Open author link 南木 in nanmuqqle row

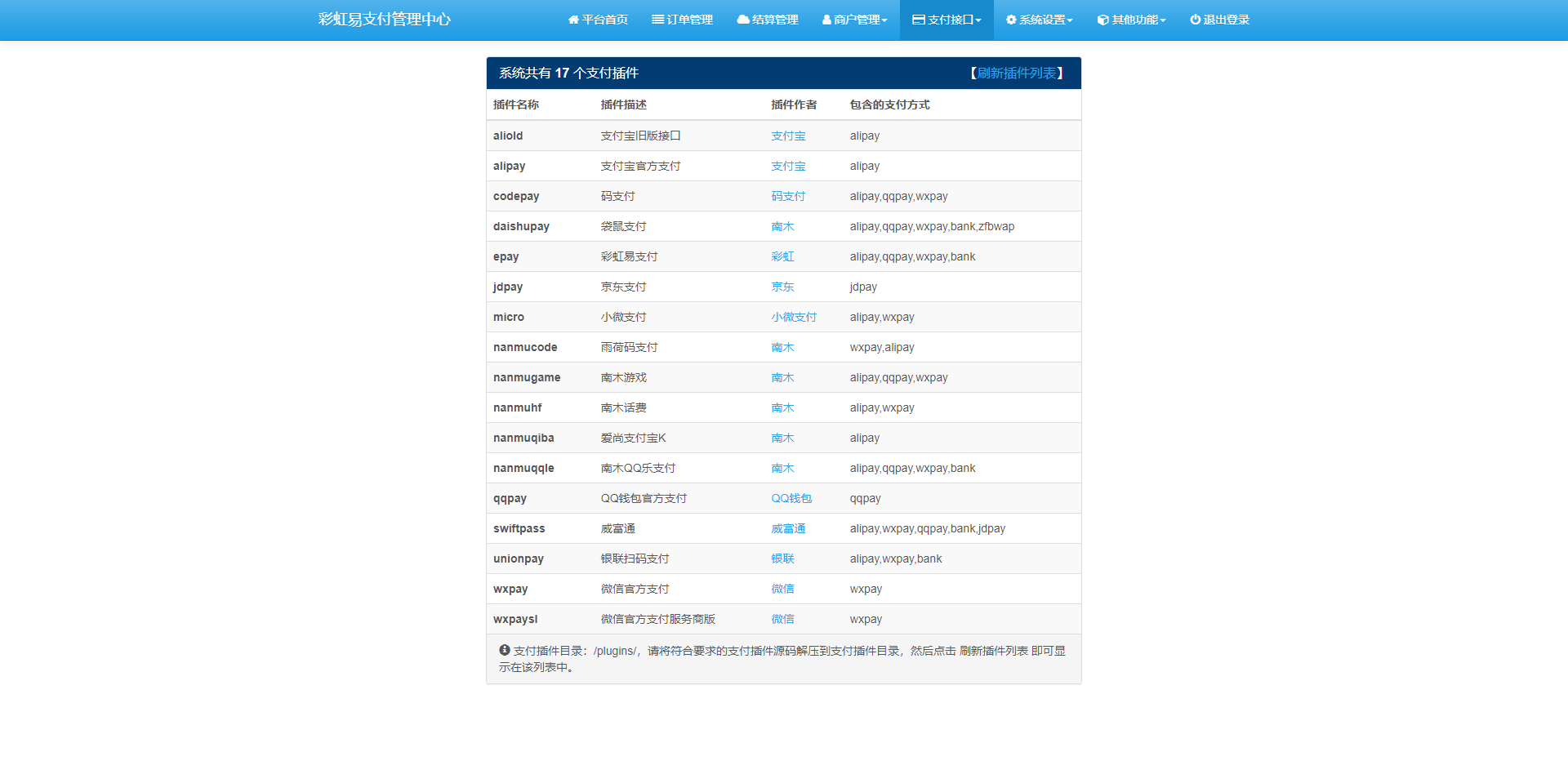point(782,469)
